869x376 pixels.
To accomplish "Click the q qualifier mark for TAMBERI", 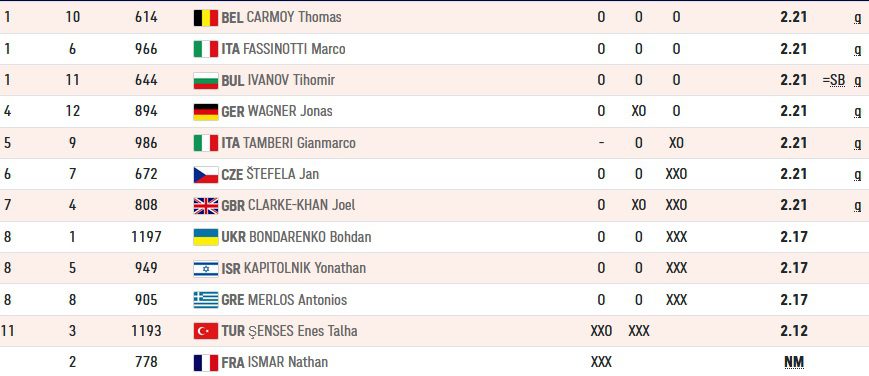I will 857,144.
